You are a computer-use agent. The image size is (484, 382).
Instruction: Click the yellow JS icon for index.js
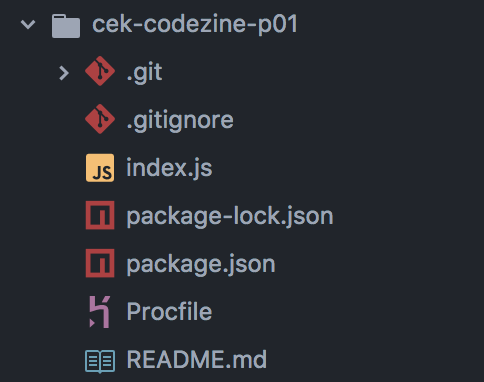(100, 168)
